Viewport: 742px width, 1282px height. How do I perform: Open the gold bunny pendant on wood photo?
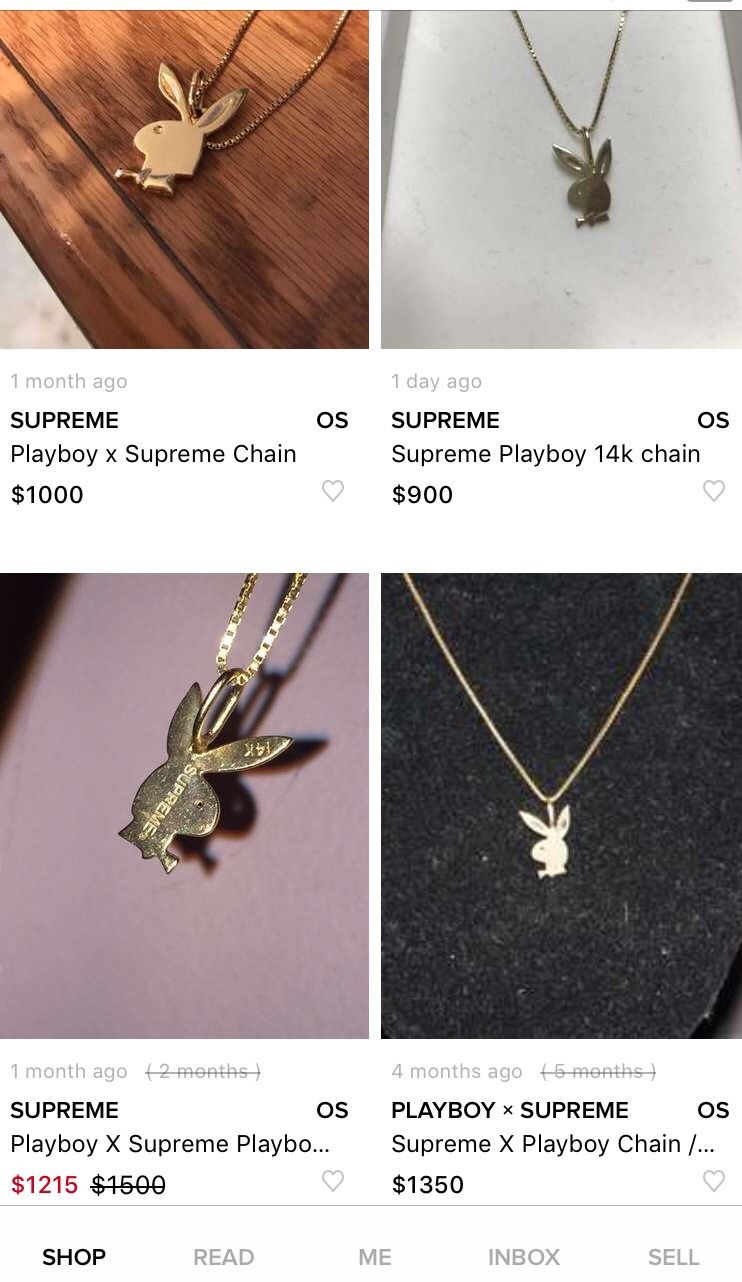point(184,179)
